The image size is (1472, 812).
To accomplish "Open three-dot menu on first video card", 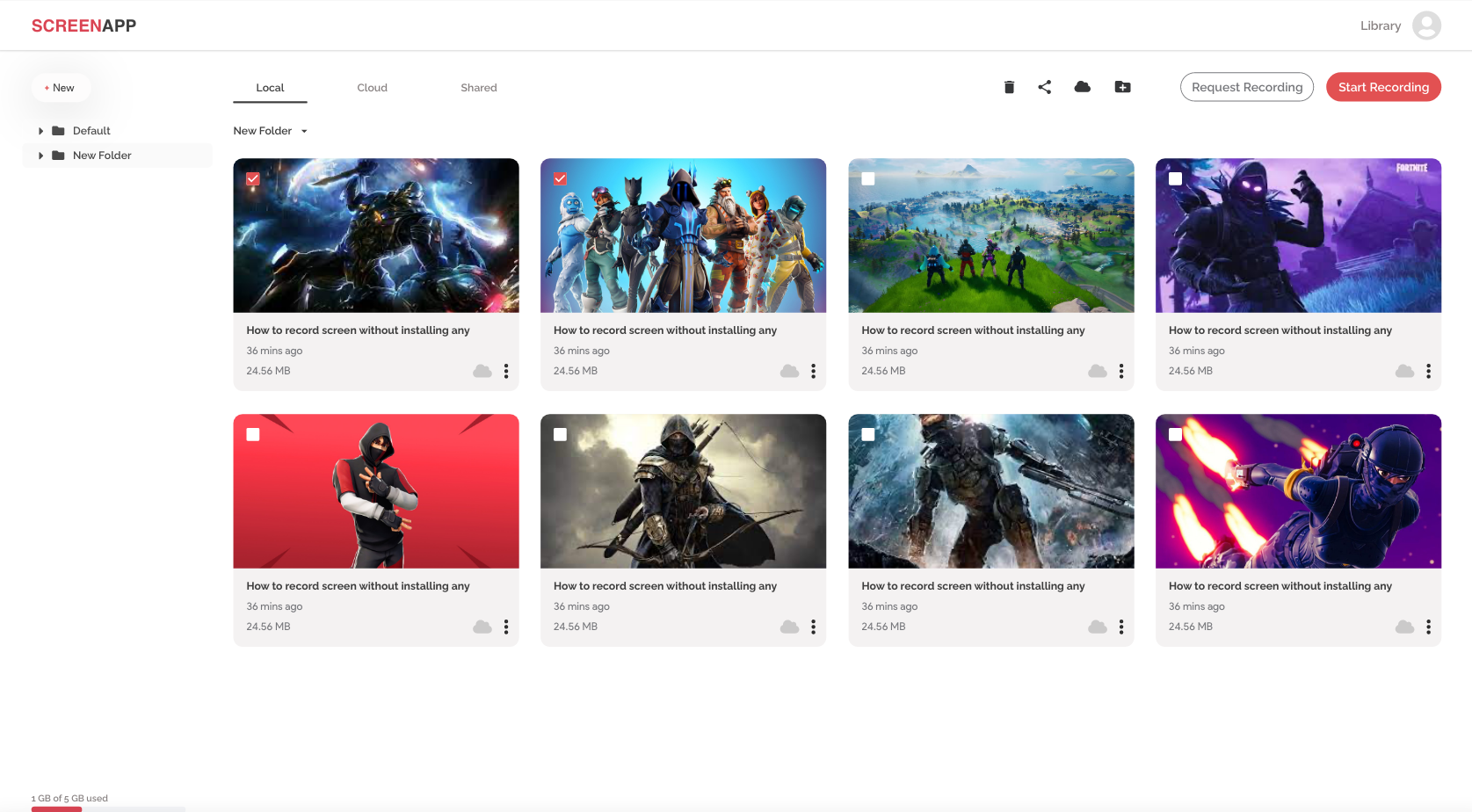I will [x=506, y=371].
